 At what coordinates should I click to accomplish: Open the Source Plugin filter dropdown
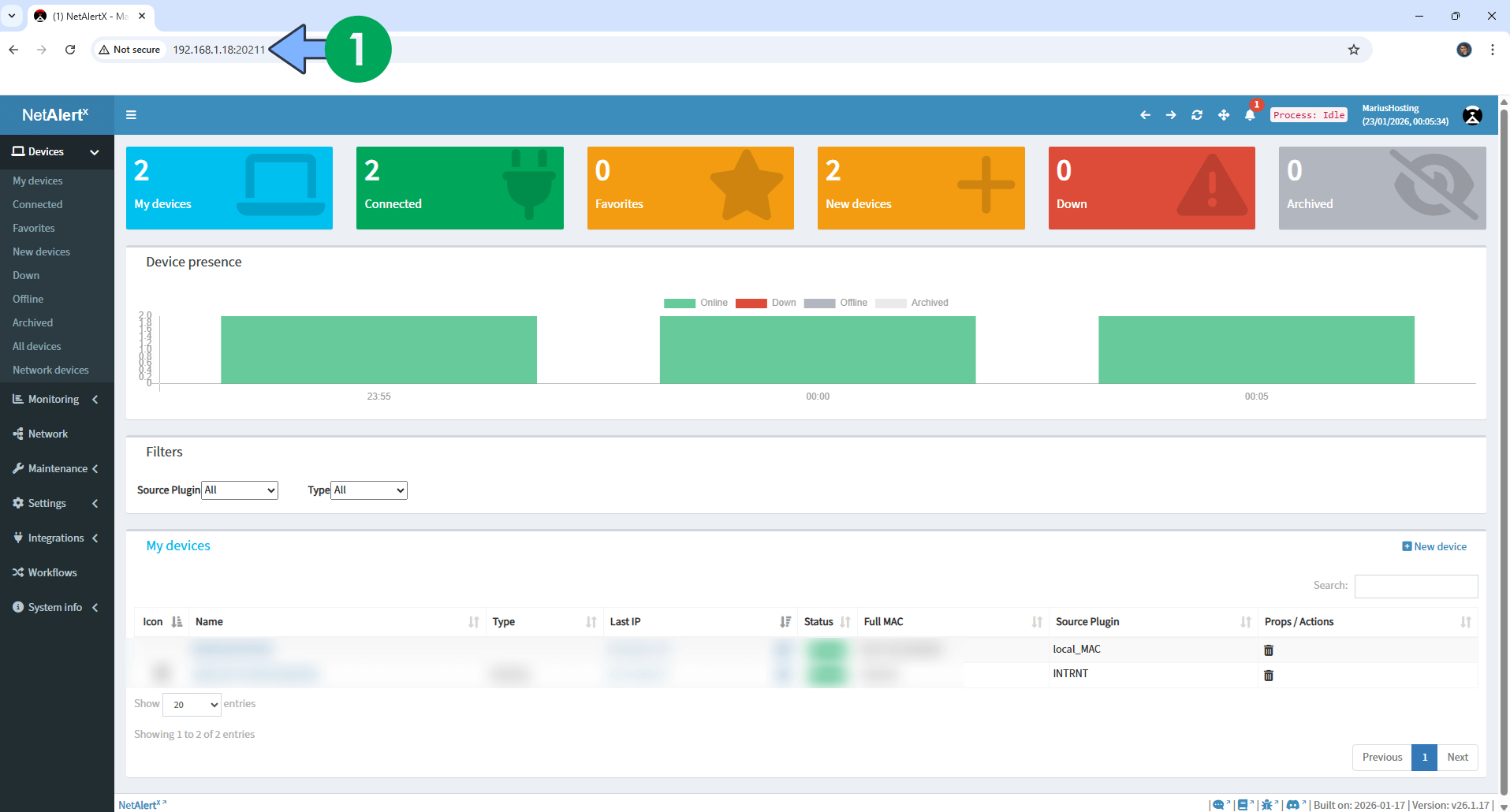[239, 490]
